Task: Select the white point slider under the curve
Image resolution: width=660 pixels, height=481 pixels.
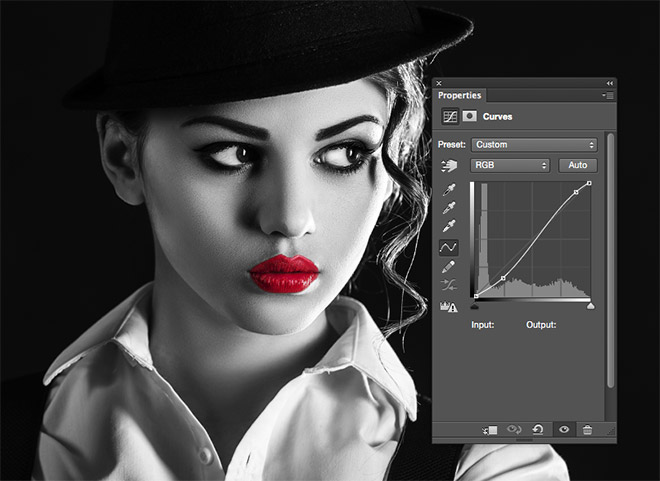Action: pos(591,306)
